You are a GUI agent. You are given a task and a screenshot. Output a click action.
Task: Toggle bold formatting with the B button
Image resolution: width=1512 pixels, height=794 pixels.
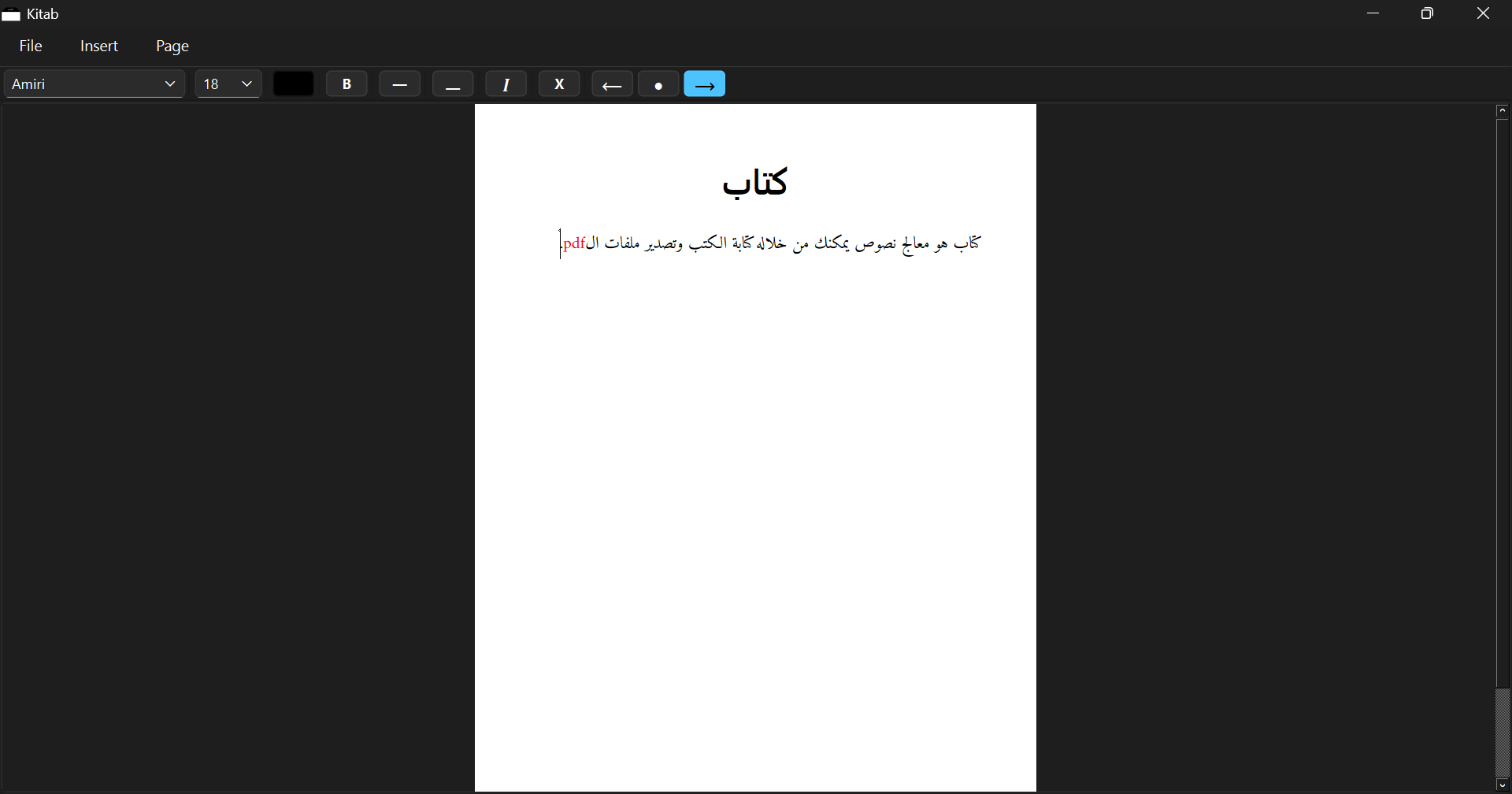click(x=346, y=84)
